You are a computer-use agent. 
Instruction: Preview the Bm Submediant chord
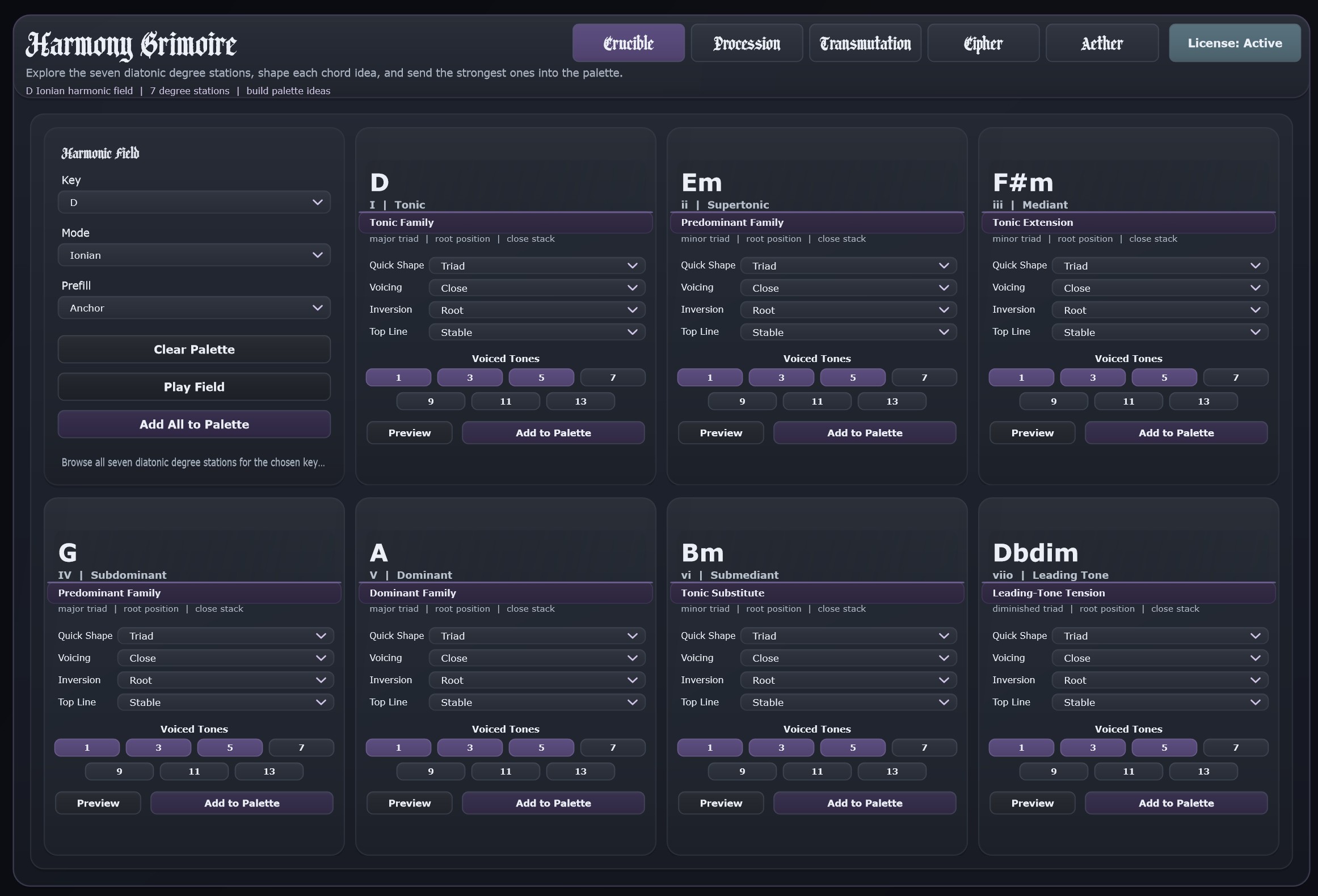point(721,803)
